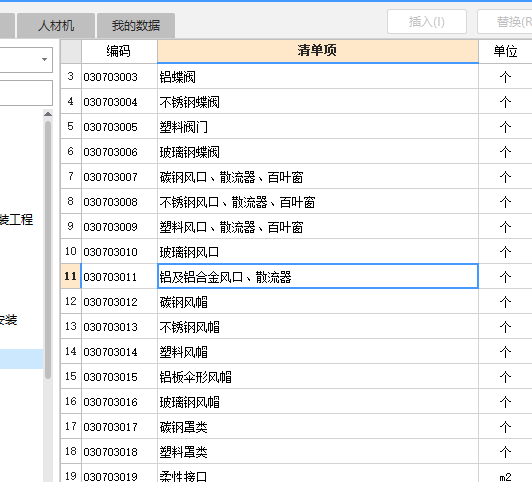Click the 清单项 column header
Screen dimensions: 532x482
[x=318, y=51]
